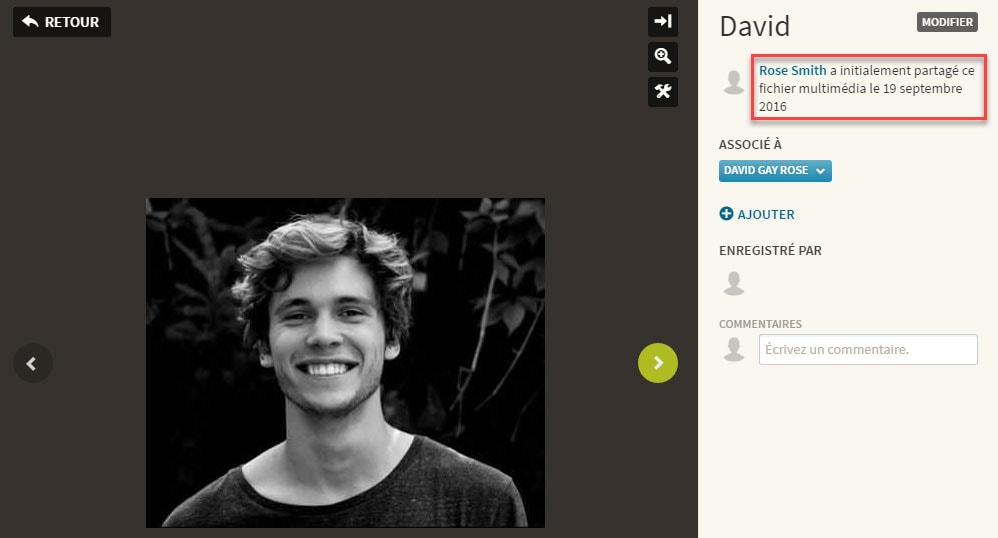Open the wrench and screwdriver tools menu
The width and height of the screenshot is (998, 538).
663,92
